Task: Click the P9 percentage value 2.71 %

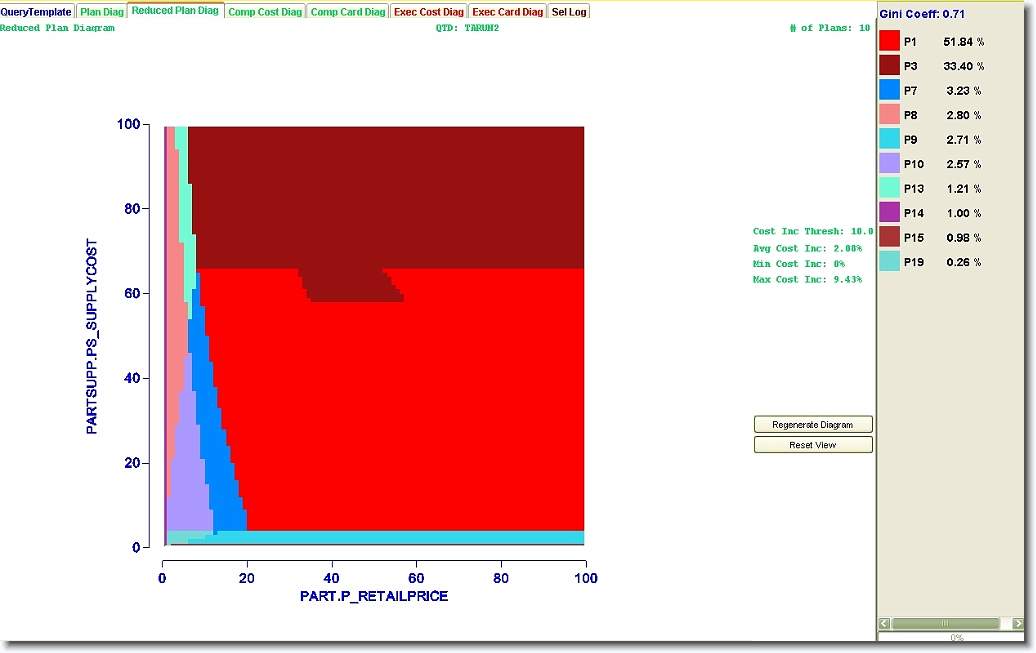Action: coord(963,139)
